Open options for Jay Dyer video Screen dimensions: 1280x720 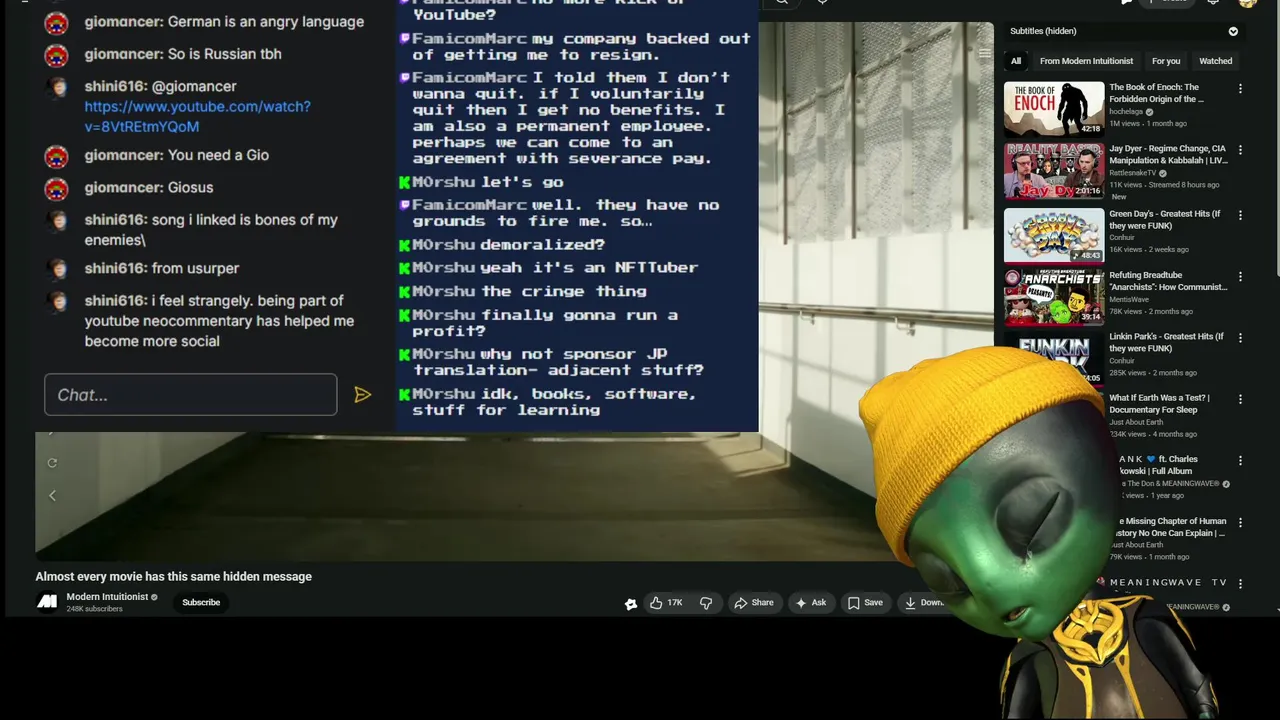coord(1240,150)
